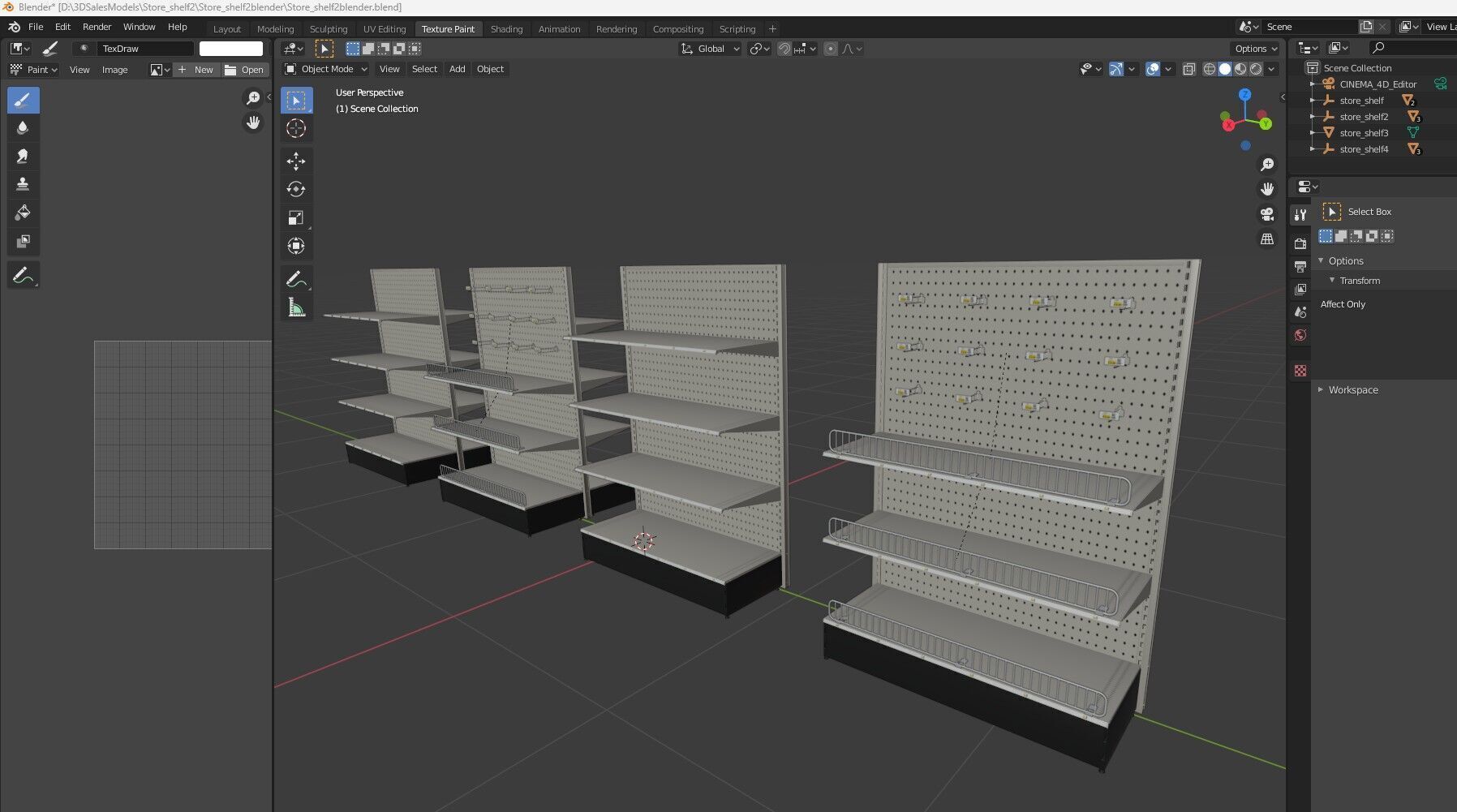Expand the store_shelf2 outliner item

tap(1313, 117)
